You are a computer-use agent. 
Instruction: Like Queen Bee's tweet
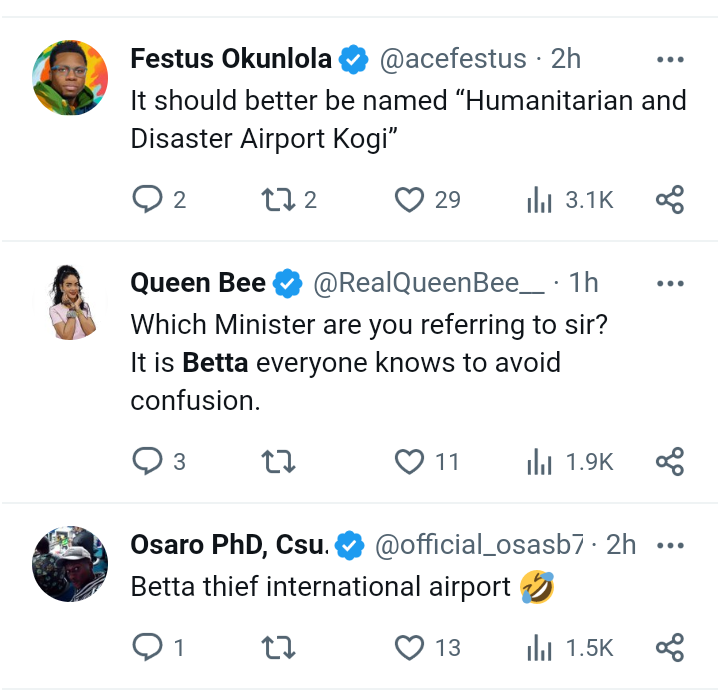click(409, 461)
